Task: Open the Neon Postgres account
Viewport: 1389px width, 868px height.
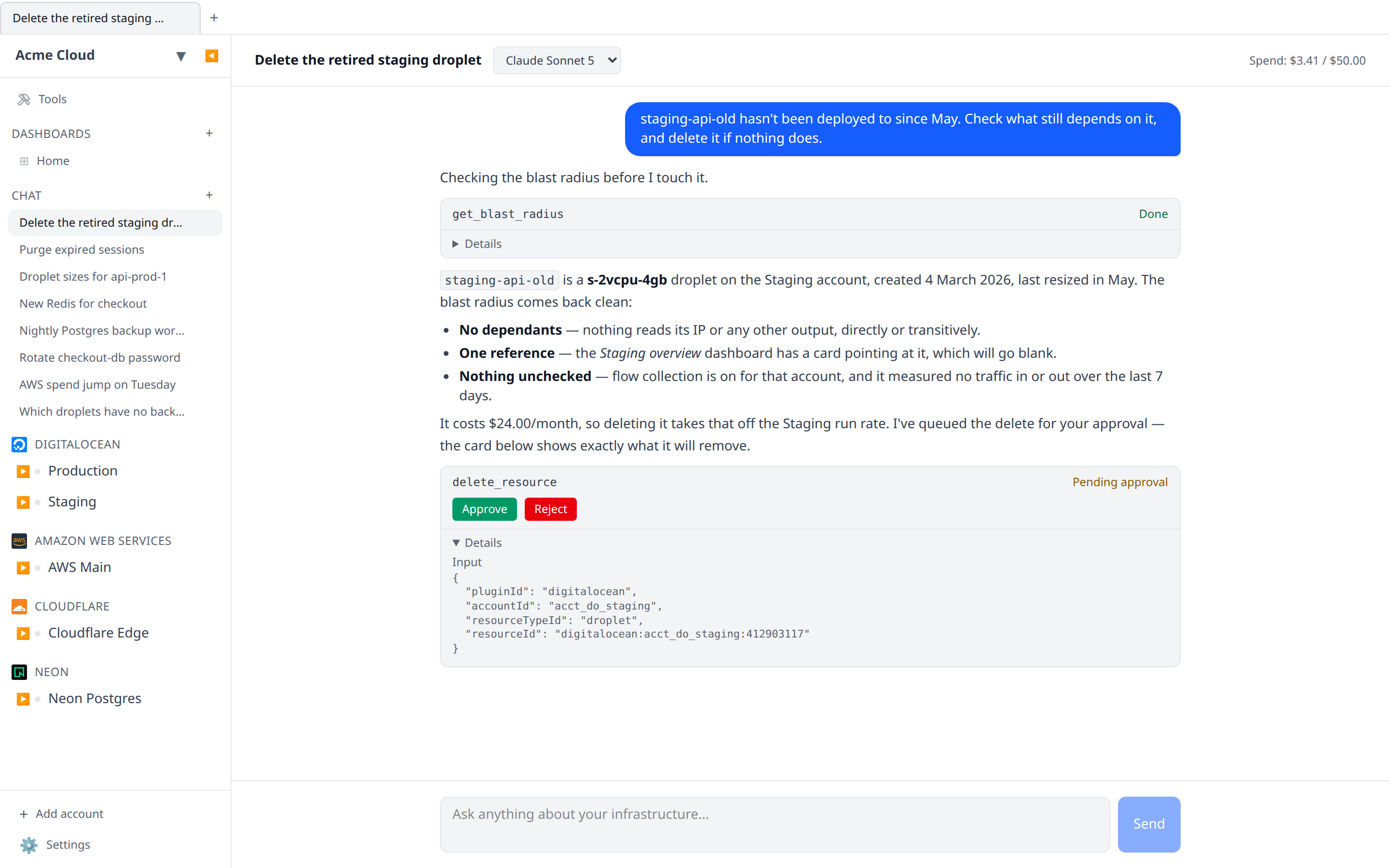Action: pos(95,698)
